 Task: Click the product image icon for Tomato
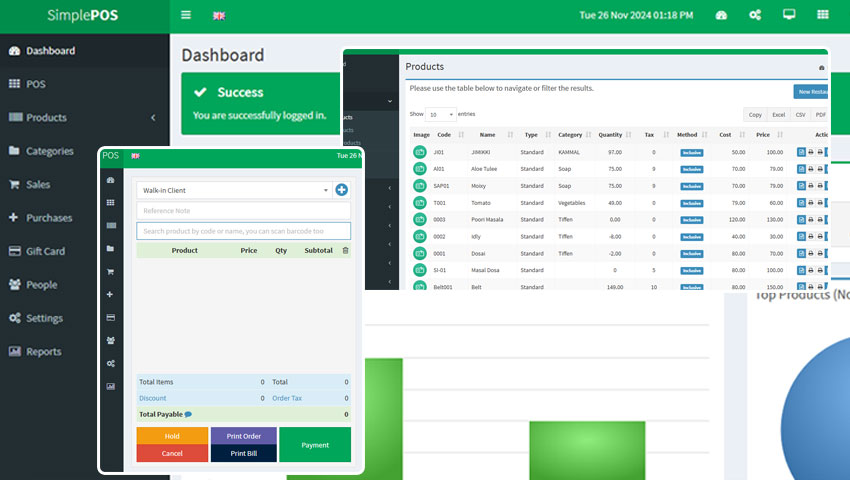pos(420,202)
